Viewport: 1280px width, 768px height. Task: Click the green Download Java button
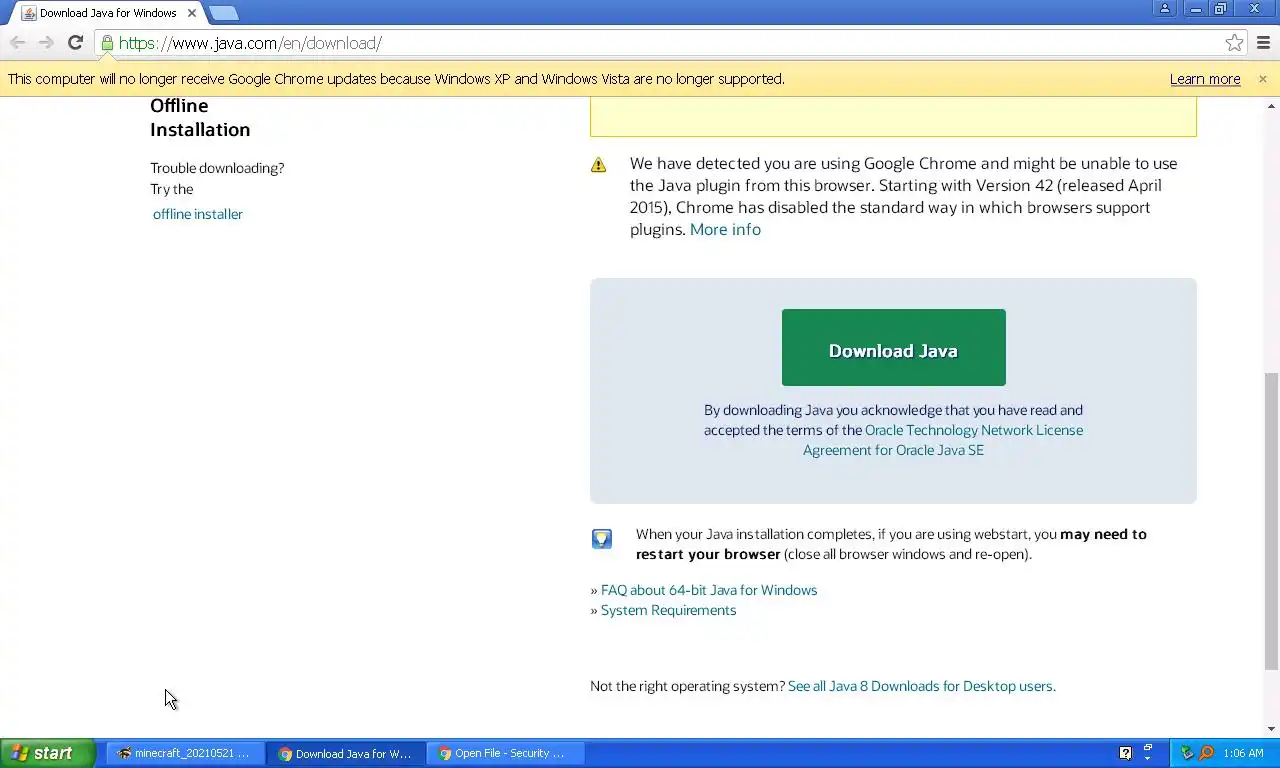(893, 347)
